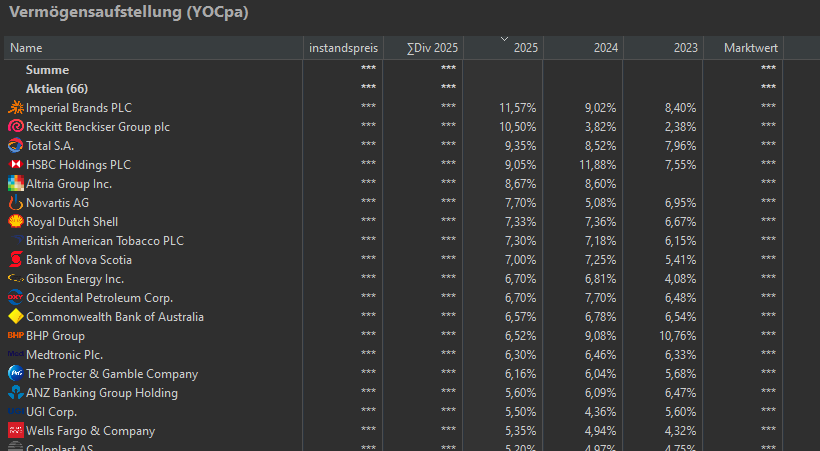Click the Wells Fargo red logo icon
Screen dimensions: 820x451
[x=15, y=431]
